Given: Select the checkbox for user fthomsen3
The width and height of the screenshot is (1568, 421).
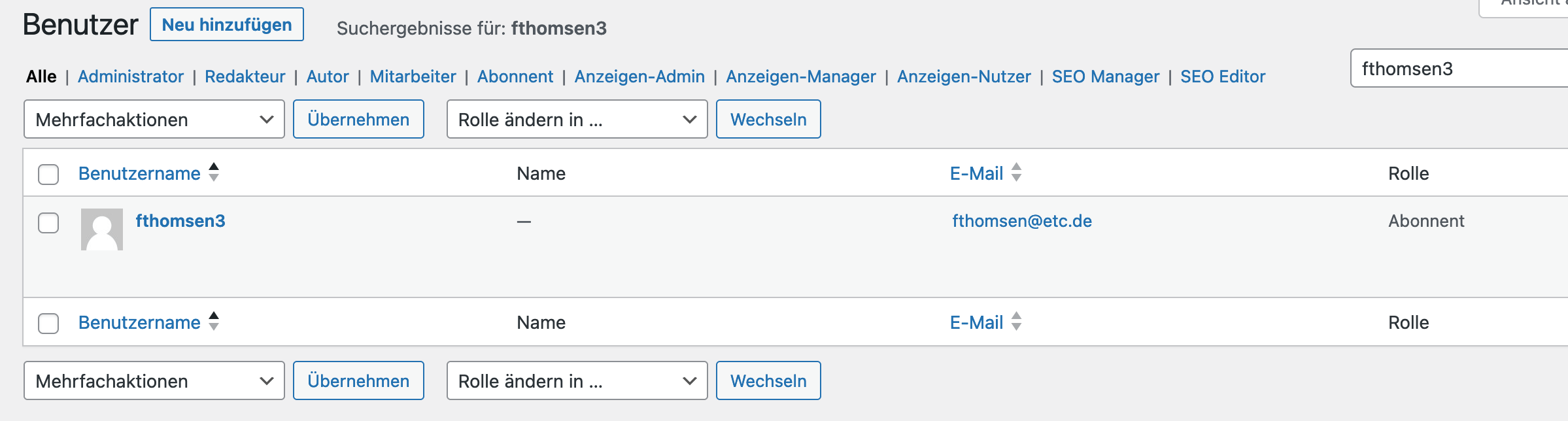Looking at the screenshot, I should (x=48, y=223).
